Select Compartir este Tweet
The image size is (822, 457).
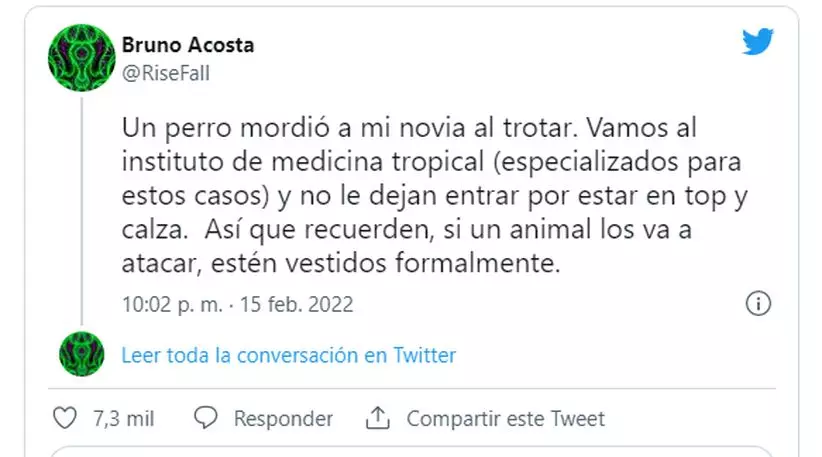click(x=505, y=418)
